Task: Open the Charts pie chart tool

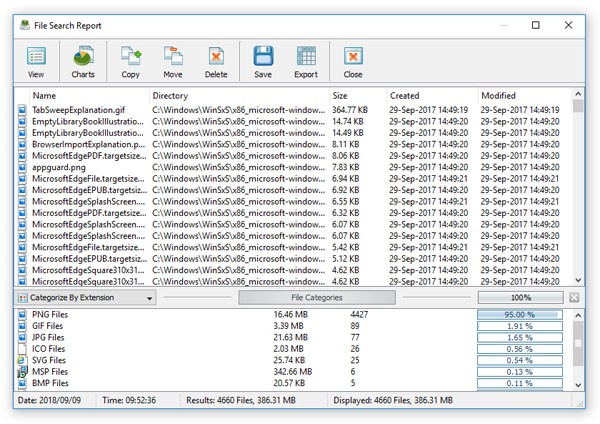Action: tap(83, 62)
